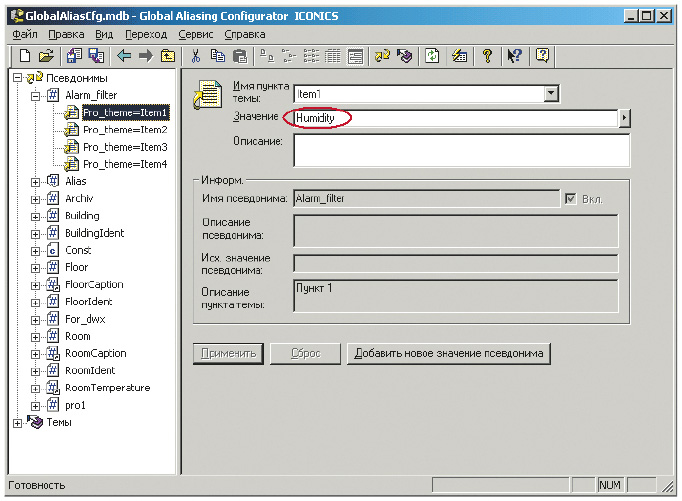
Task: Select the Floor tree item
Action: pos(77,267)
